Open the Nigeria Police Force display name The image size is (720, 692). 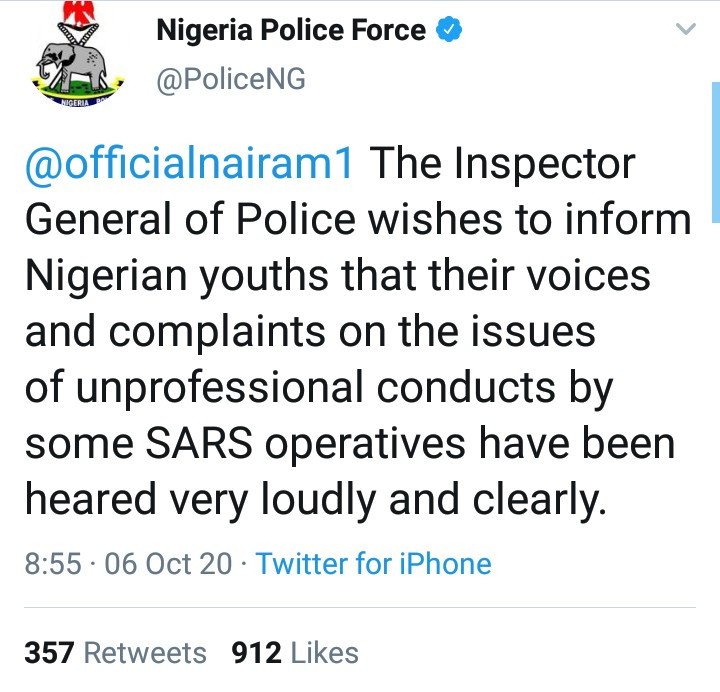(291, 30)
